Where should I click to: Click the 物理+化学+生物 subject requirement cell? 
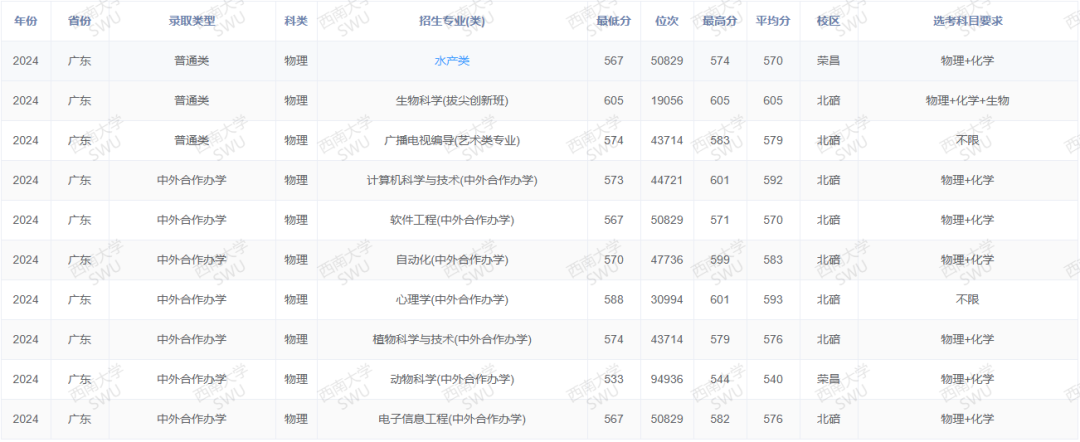(968, 101)
